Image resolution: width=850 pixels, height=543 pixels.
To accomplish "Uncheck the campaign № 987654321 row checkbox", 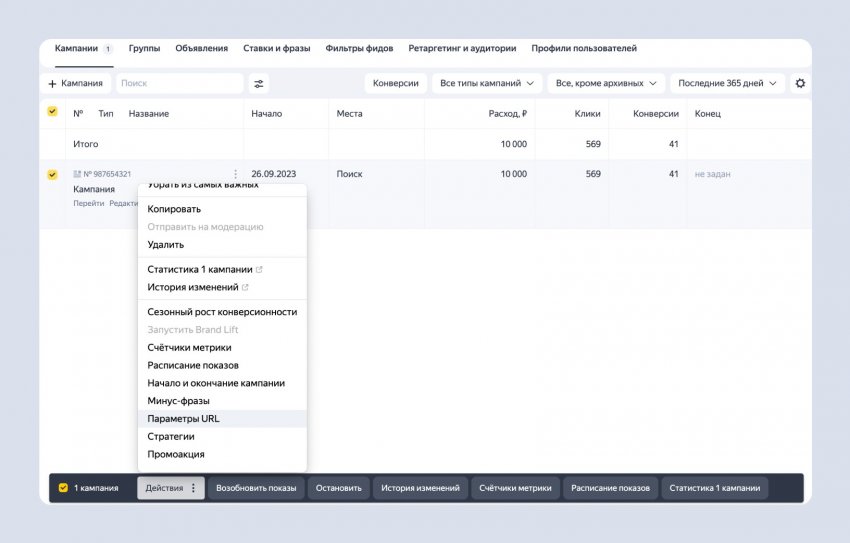I will point(52,175).
